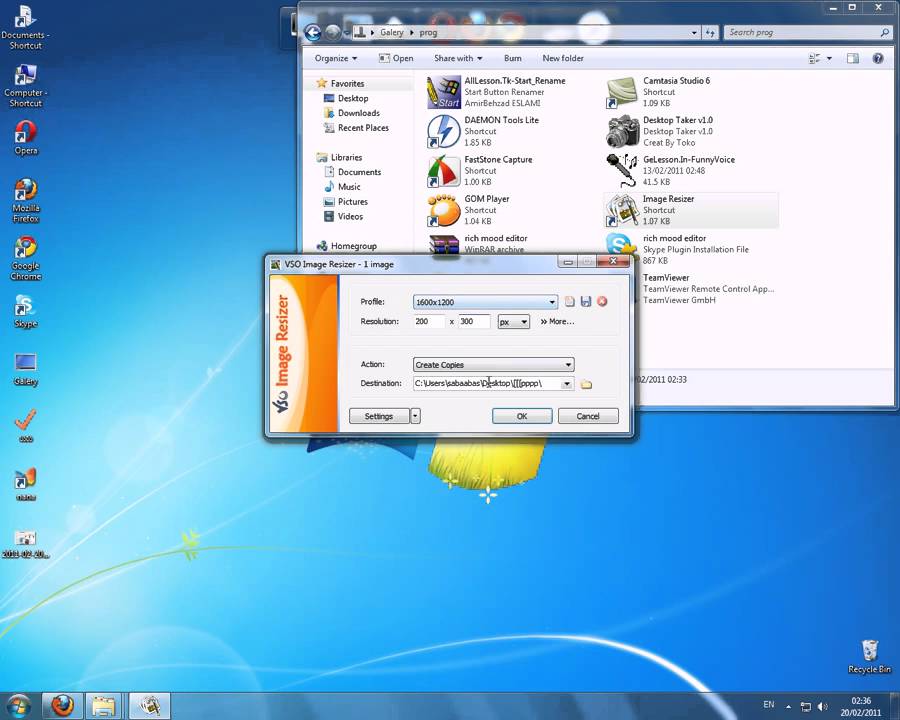Open the Share with menu in Explorer
The width and height of the screenshot is (900, 720).
[x=458, y=58]
